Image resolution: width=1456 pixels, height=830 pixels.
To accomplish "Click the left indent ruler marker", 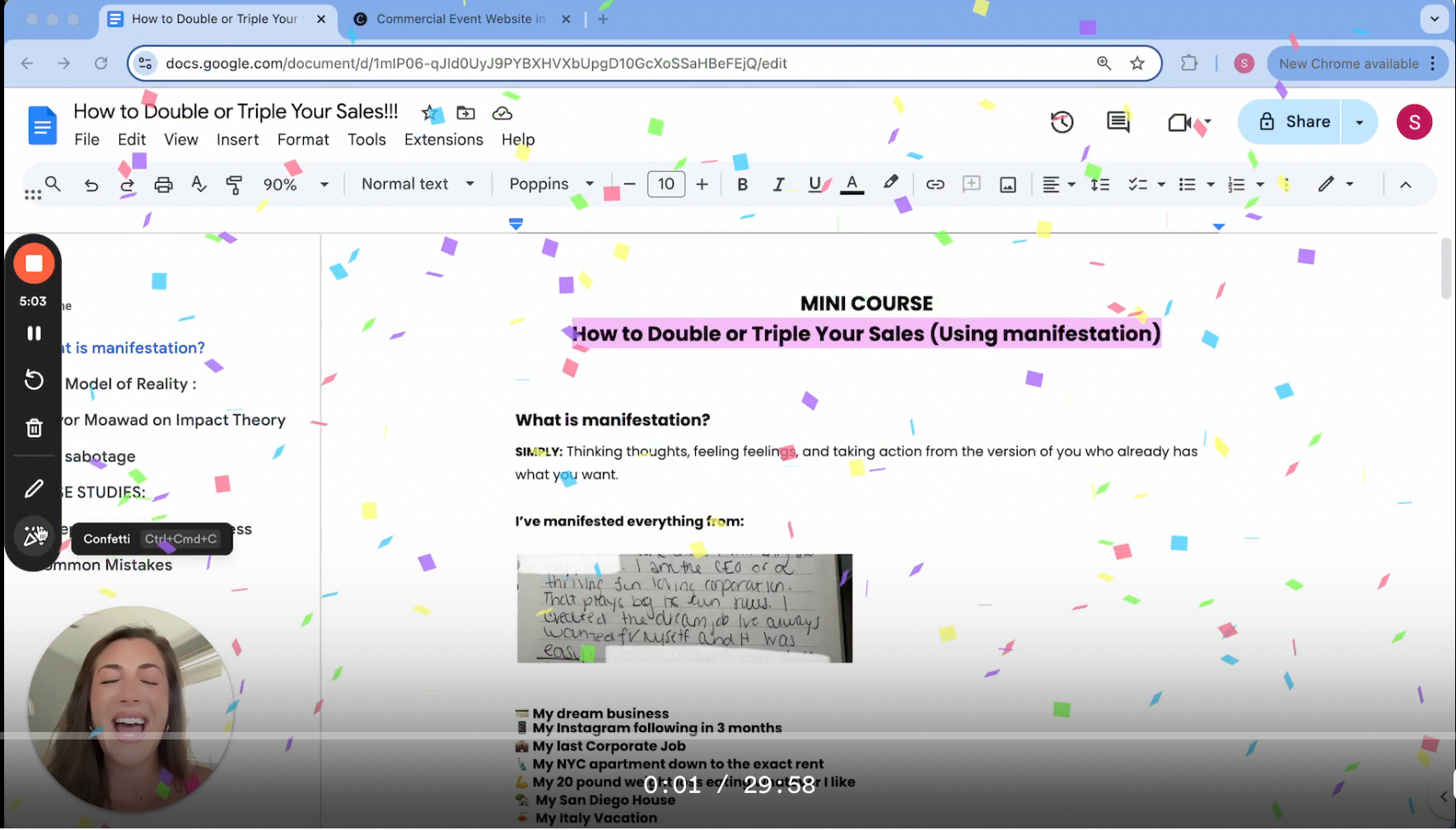I will (x=516, y=224).
